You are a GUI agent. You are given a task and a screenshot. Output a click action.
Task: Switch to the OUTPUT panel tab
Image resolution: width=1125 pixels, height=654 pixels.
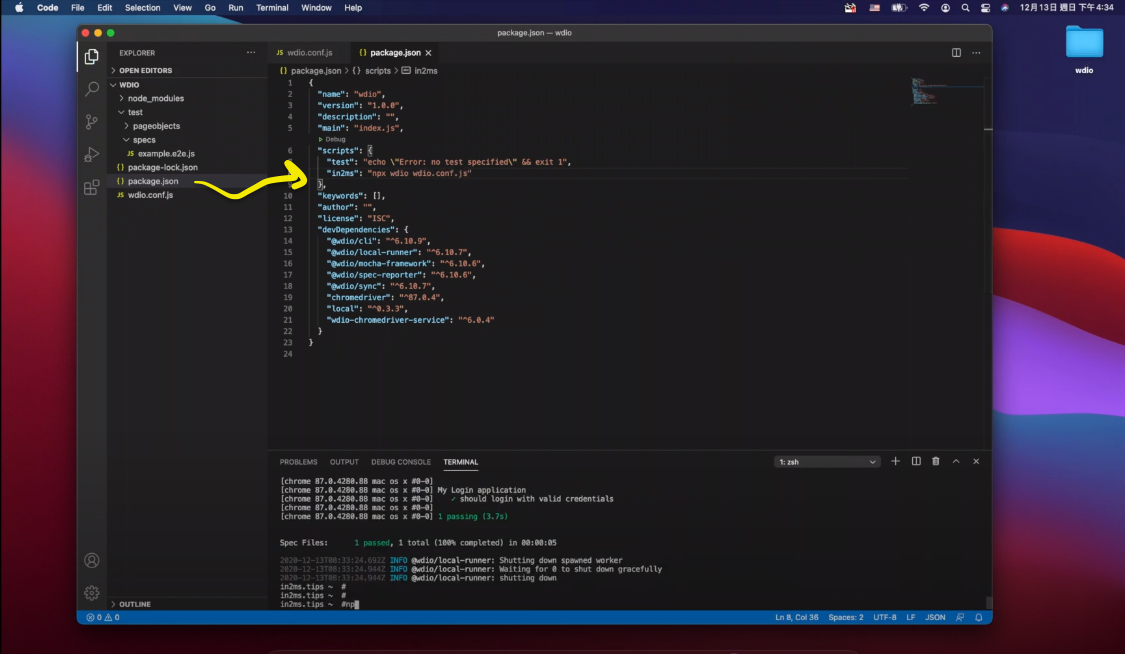(x=344, y=463)
